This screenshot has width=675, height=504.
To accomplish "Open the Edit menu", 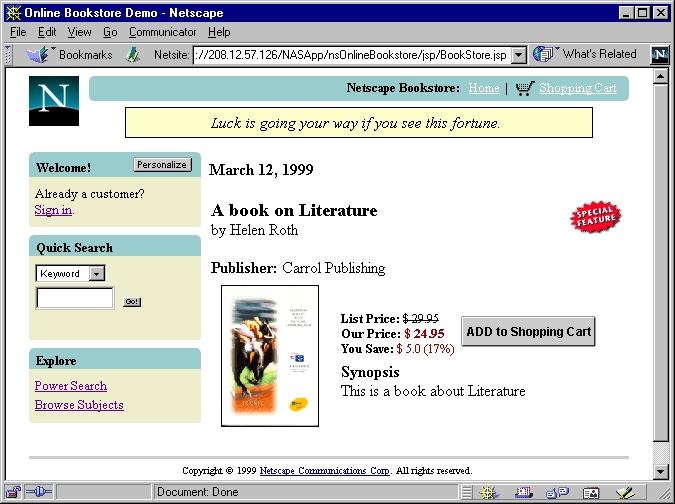I will 47,32.
